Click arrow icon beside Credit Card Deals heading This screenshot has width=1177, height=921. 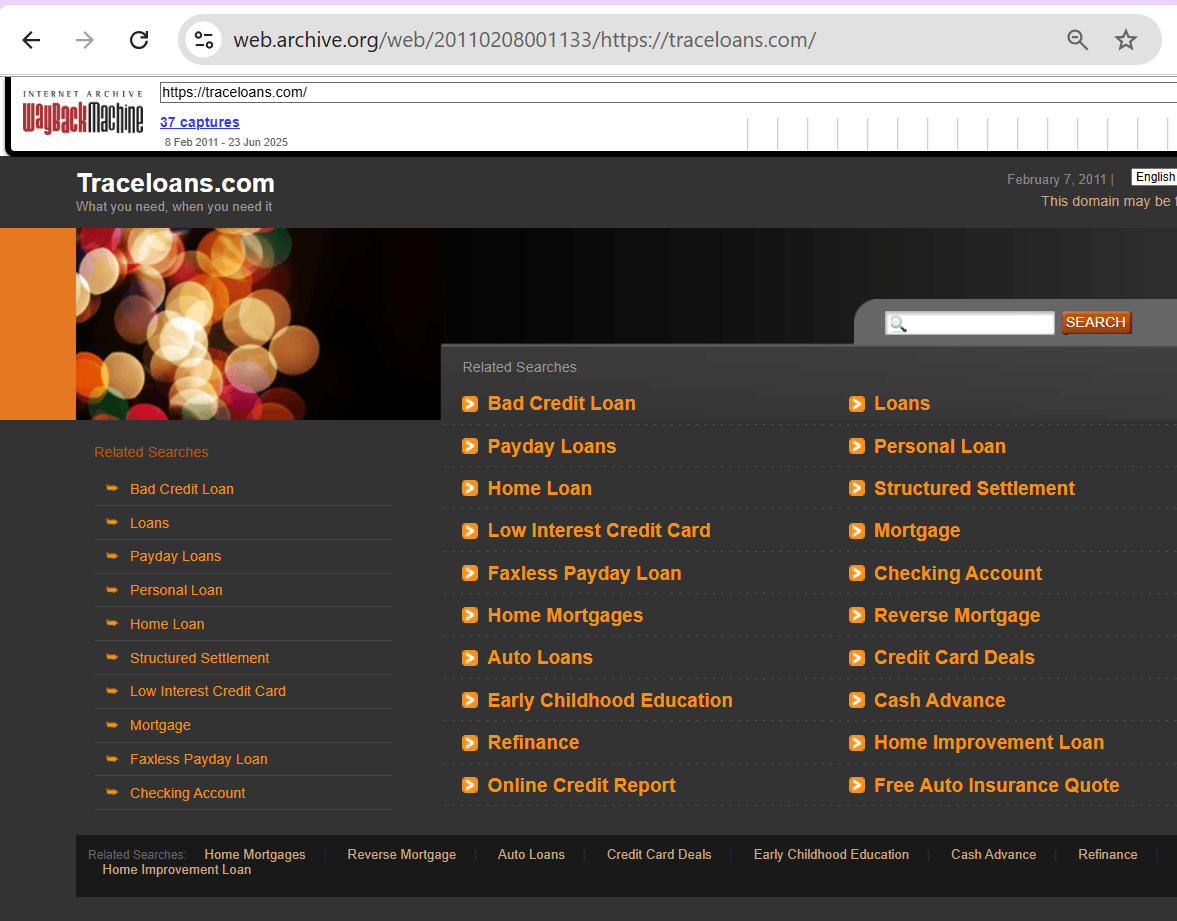click(x=856, y=658)
